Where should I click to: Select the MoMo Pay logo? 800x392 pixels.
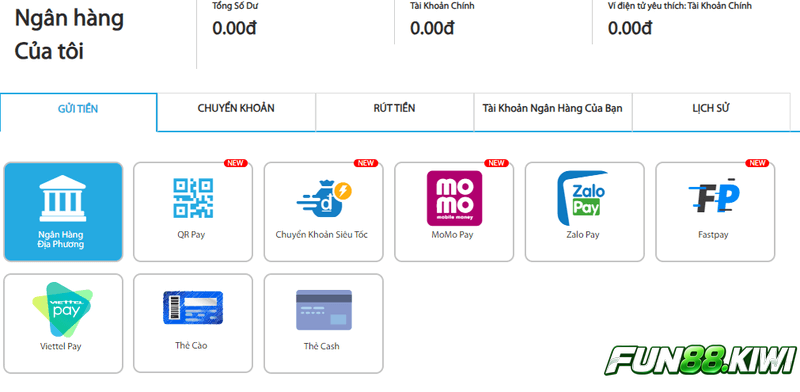pos(454,198)
